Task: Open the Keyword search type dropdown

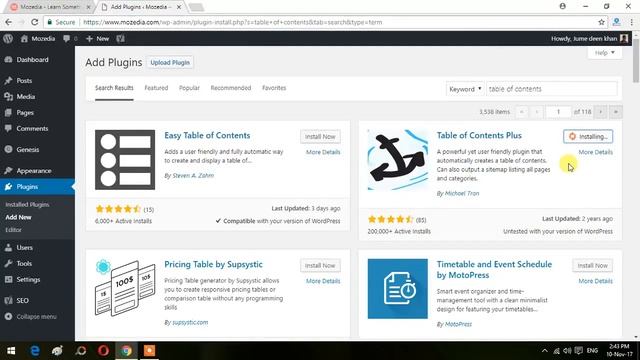Action: tap(465, 89)
